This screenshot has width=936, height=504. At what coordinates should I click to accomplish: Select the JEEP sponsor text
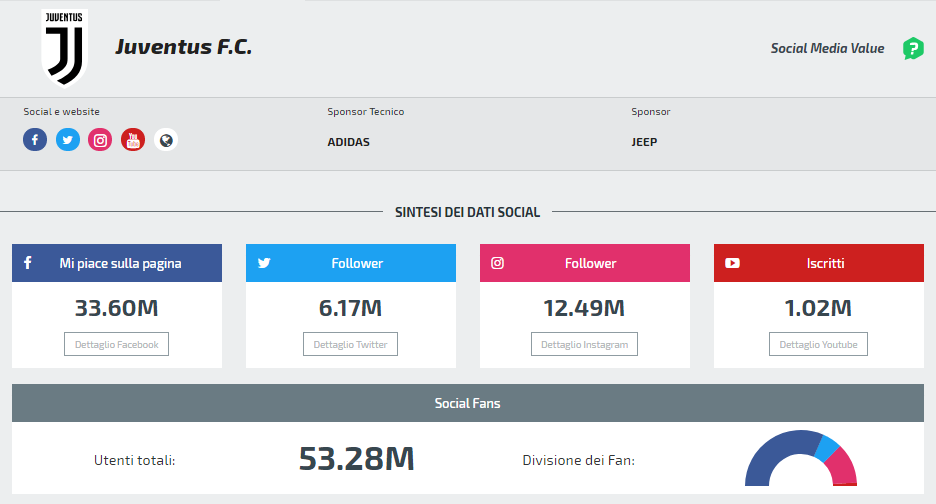pos(644,142)
